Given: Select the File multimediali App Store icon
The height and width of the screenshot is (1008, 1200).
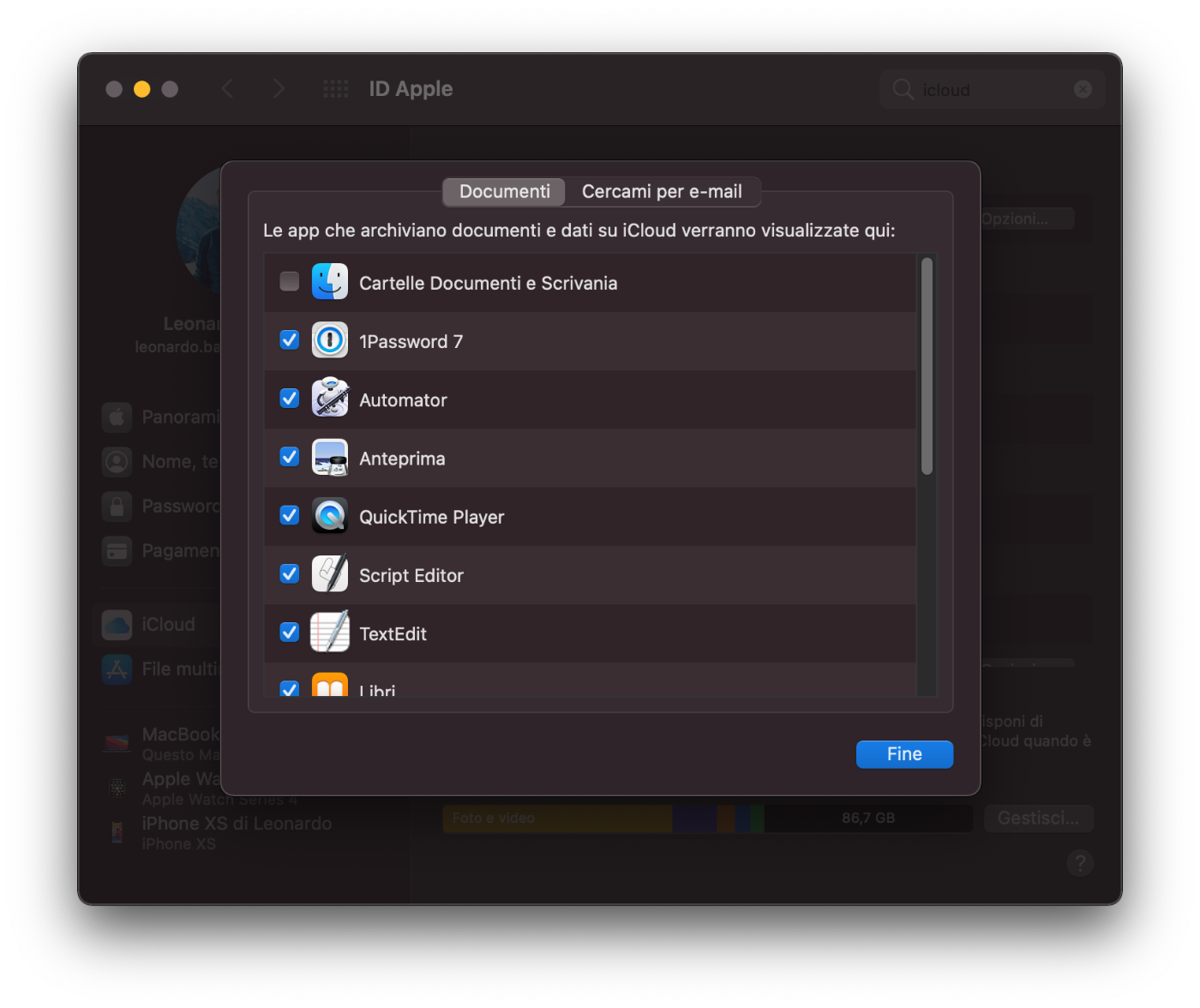Looking at the screenshot, I should (x=117, y=669).
